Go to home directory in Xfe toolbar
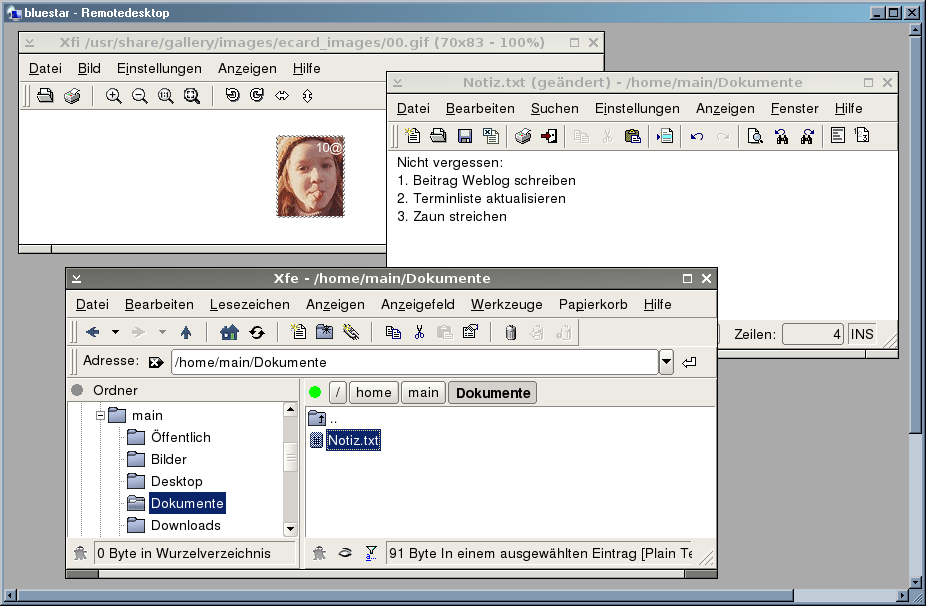This screenshot has width=926, height=606. (229, 332)
